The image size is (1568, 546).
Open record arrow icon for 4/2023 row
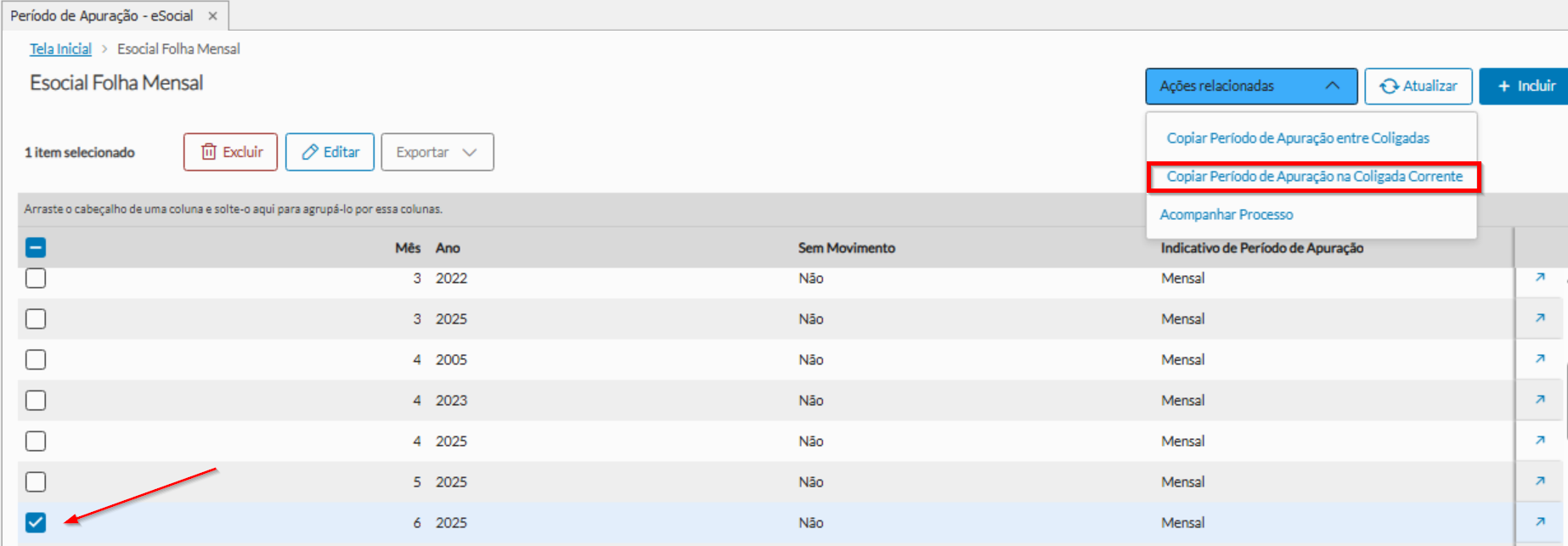click(x=1540, y=400)
